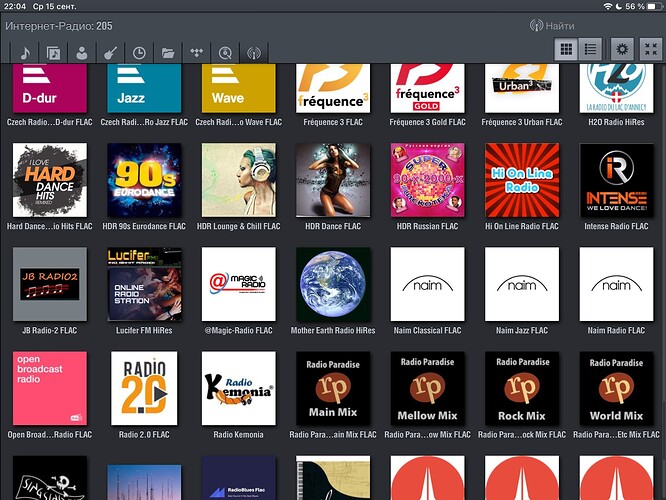Open the albums tab icon
Image resolution: width=666 pixels, height=500 pixels.
point(54,53)
